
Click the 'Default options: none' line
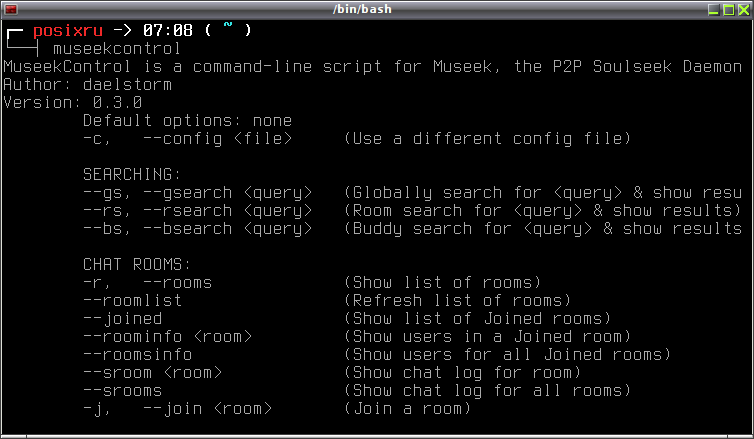point(188,120)
